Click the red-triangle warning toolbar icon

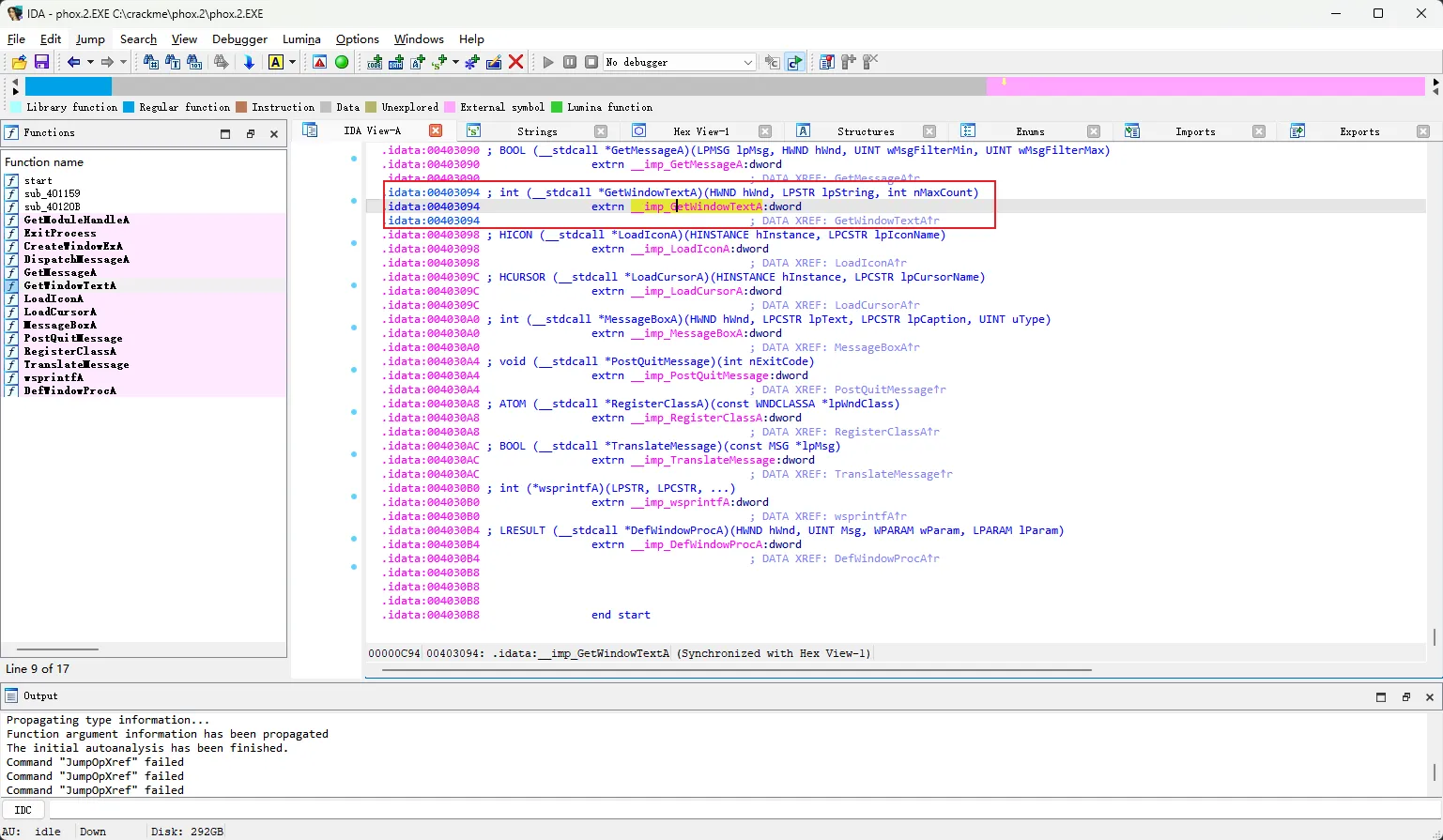[320, 62]
